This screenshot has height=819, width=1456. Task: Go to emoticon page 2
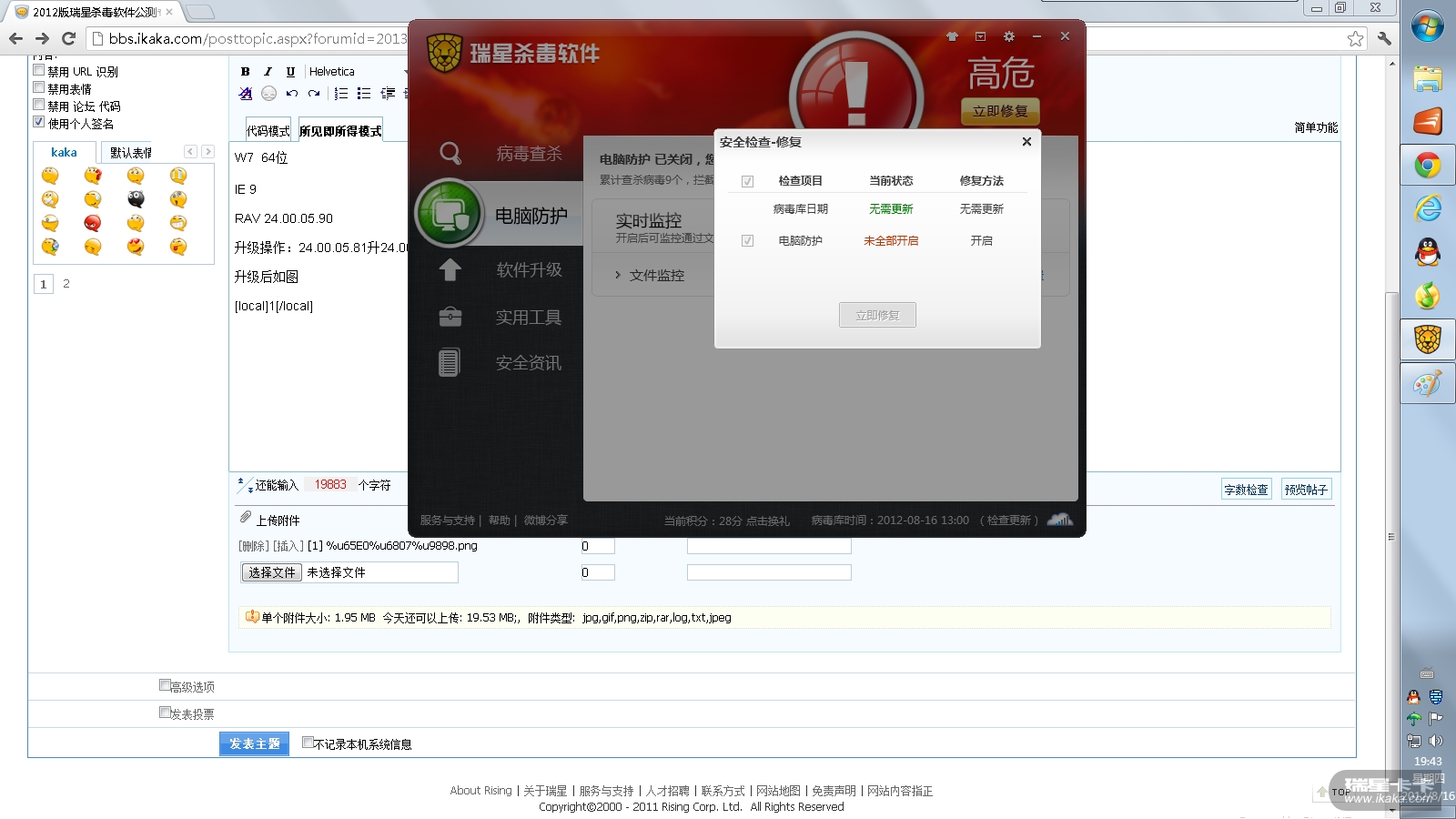[66, 284]
